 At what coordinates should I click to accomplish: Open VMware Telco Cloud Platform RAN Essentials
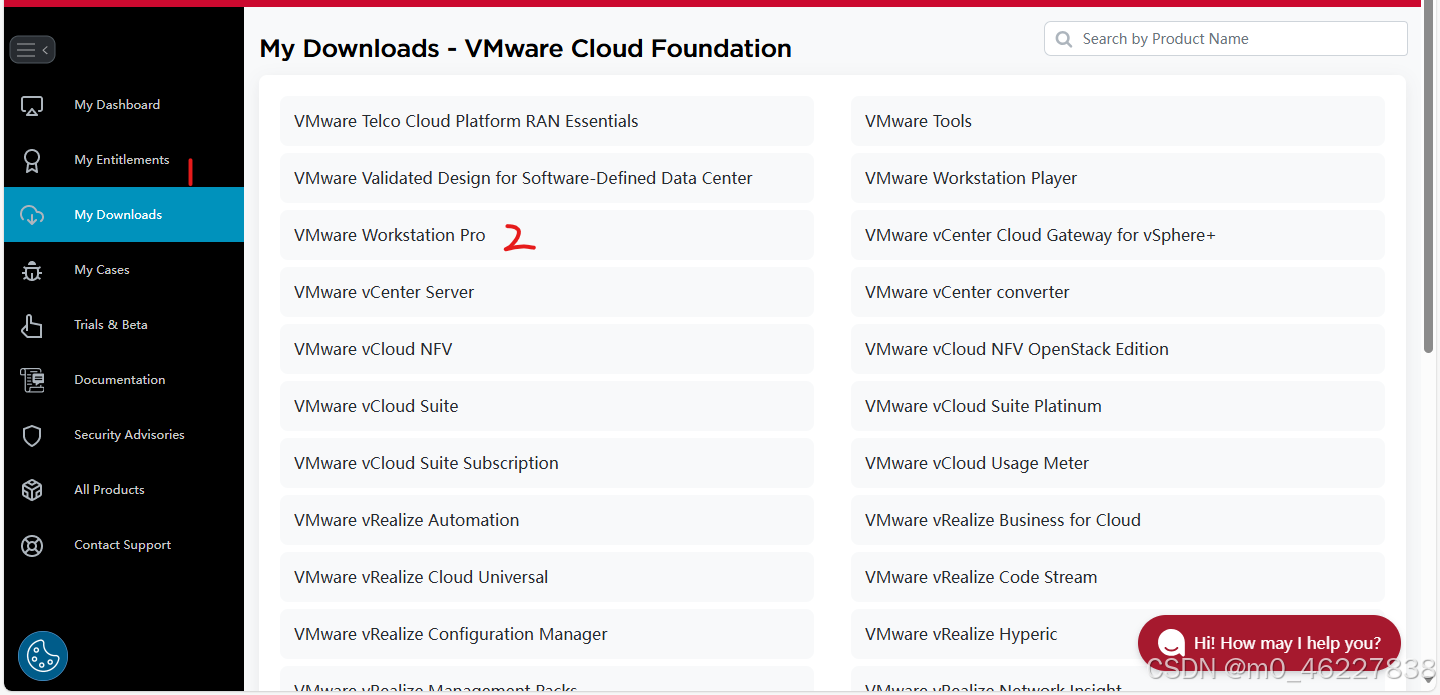547,121
